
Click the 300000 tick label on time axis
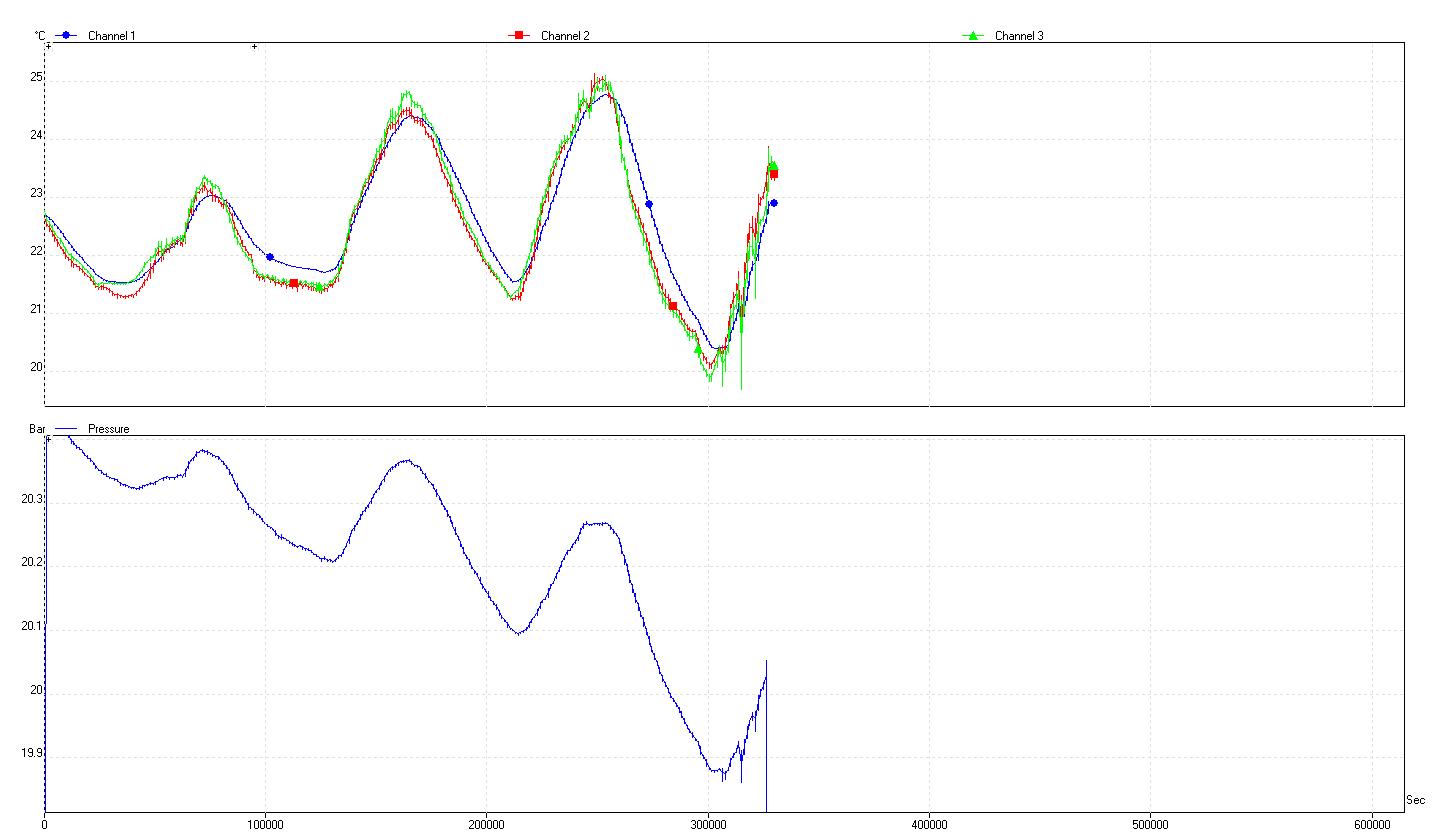[x=708, y=824]
